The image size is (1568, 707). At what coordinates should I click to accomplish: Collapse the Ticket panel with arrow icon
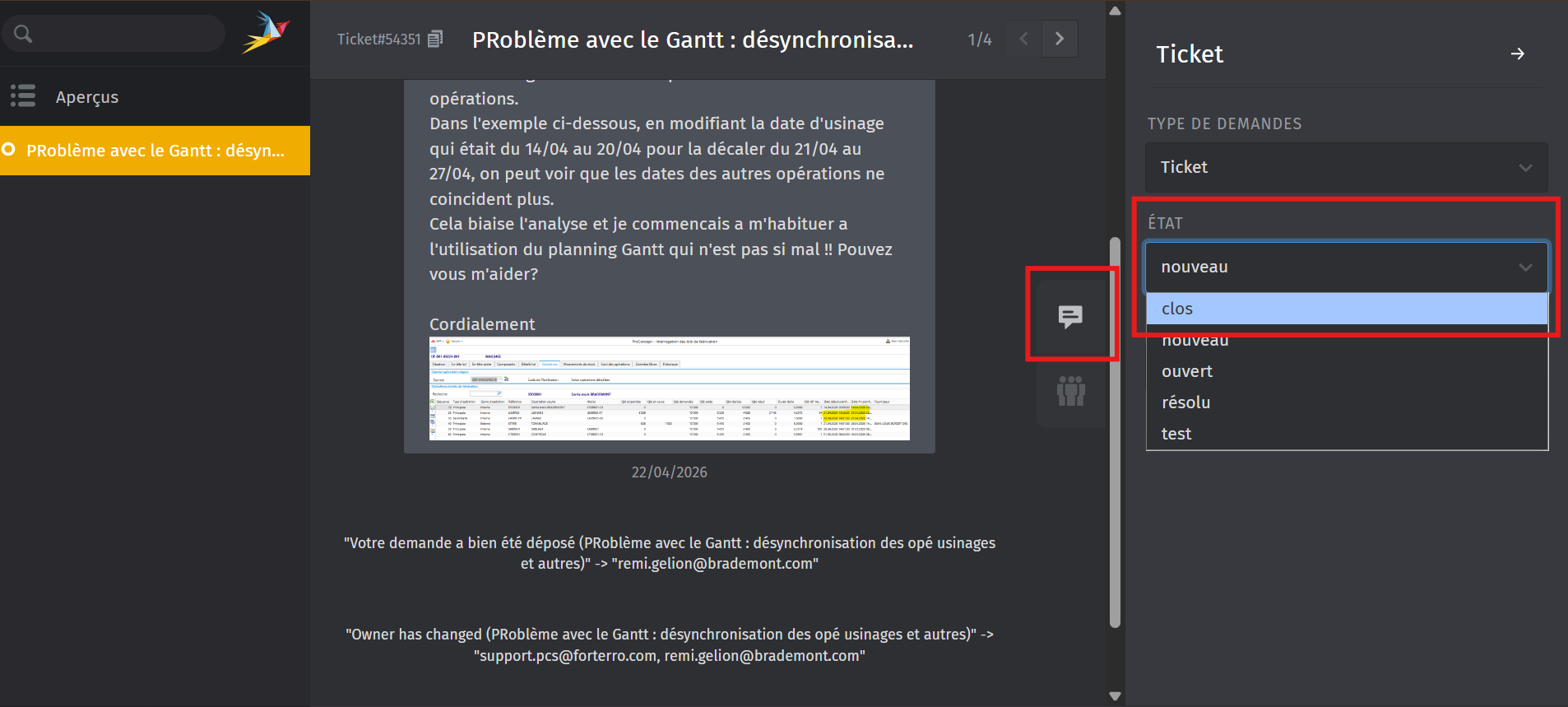[x=1518, y=53]
